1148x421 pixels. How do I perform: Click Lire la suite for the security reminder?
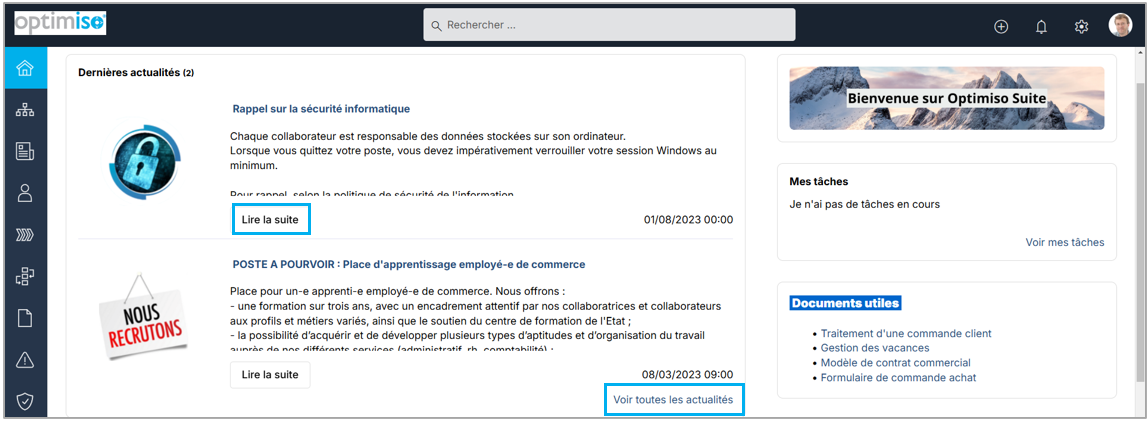tap(270, 219)
